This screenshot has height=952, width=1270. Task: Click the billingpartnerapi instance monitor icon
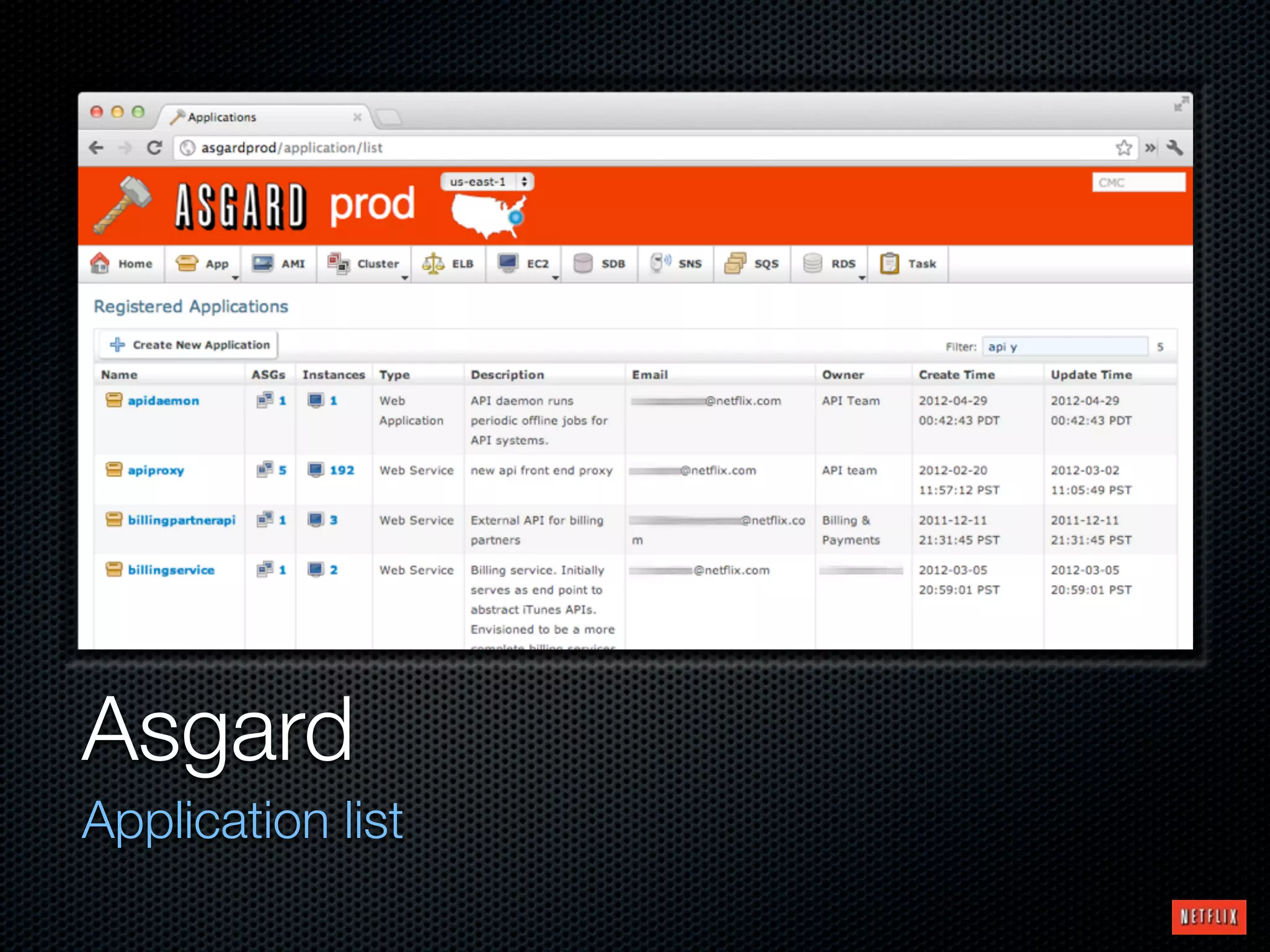point(316,519)
